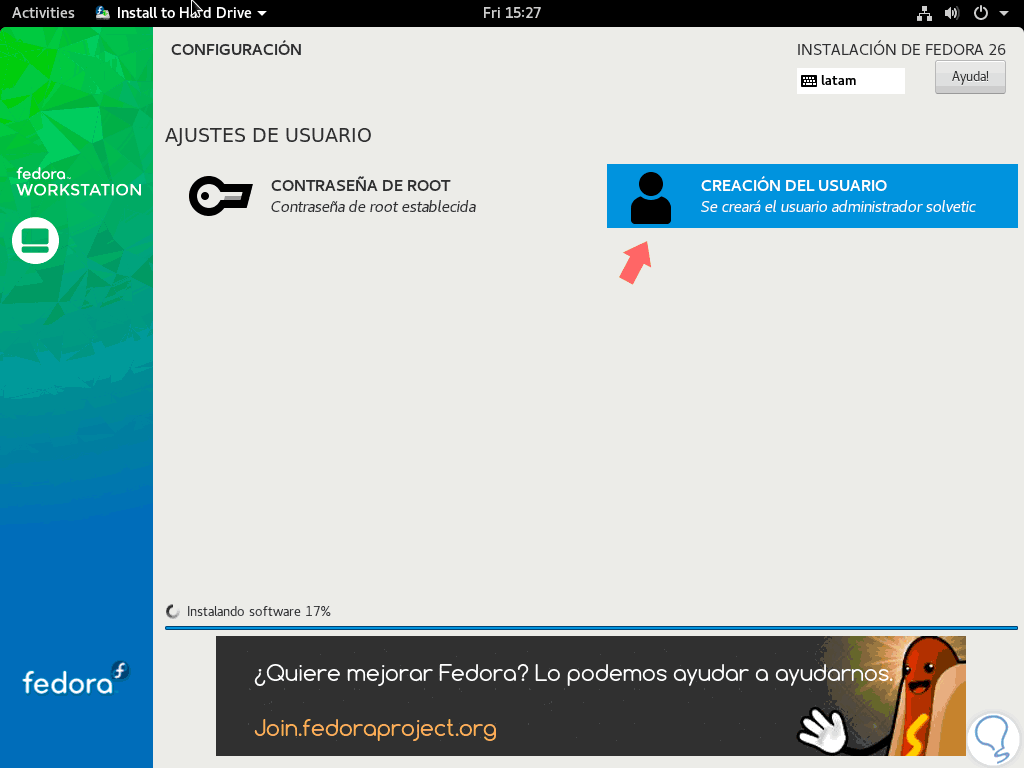Click the power icon in top bar
This screenshot has height=768, width=1024.
[x=980, y=13]
